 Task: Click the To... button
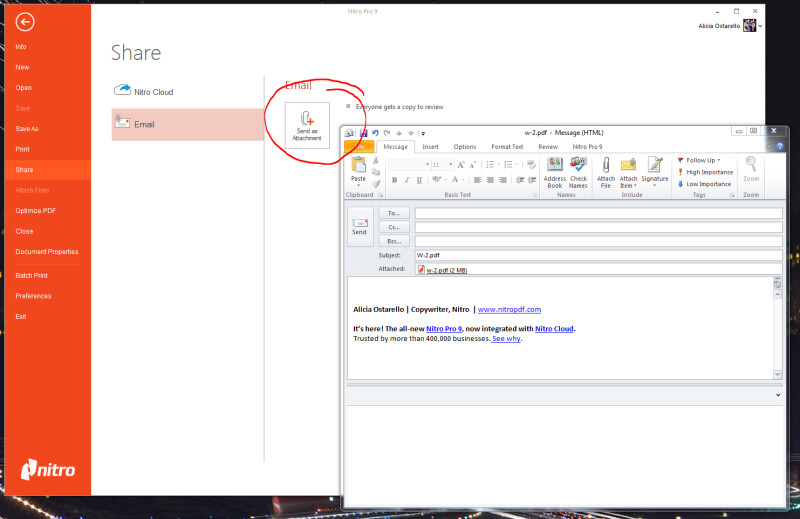(x=394, y=213)
